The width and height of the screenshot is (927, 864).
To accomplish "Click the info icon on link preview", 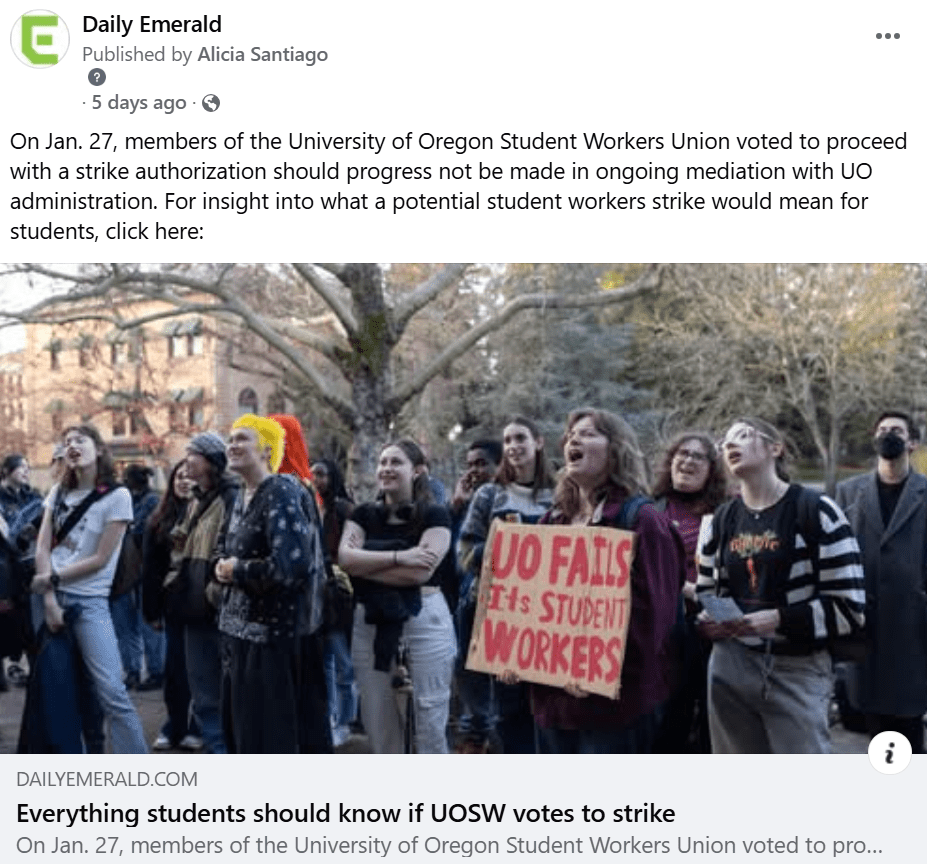I will pyautogui.click(x=890, y=753).
